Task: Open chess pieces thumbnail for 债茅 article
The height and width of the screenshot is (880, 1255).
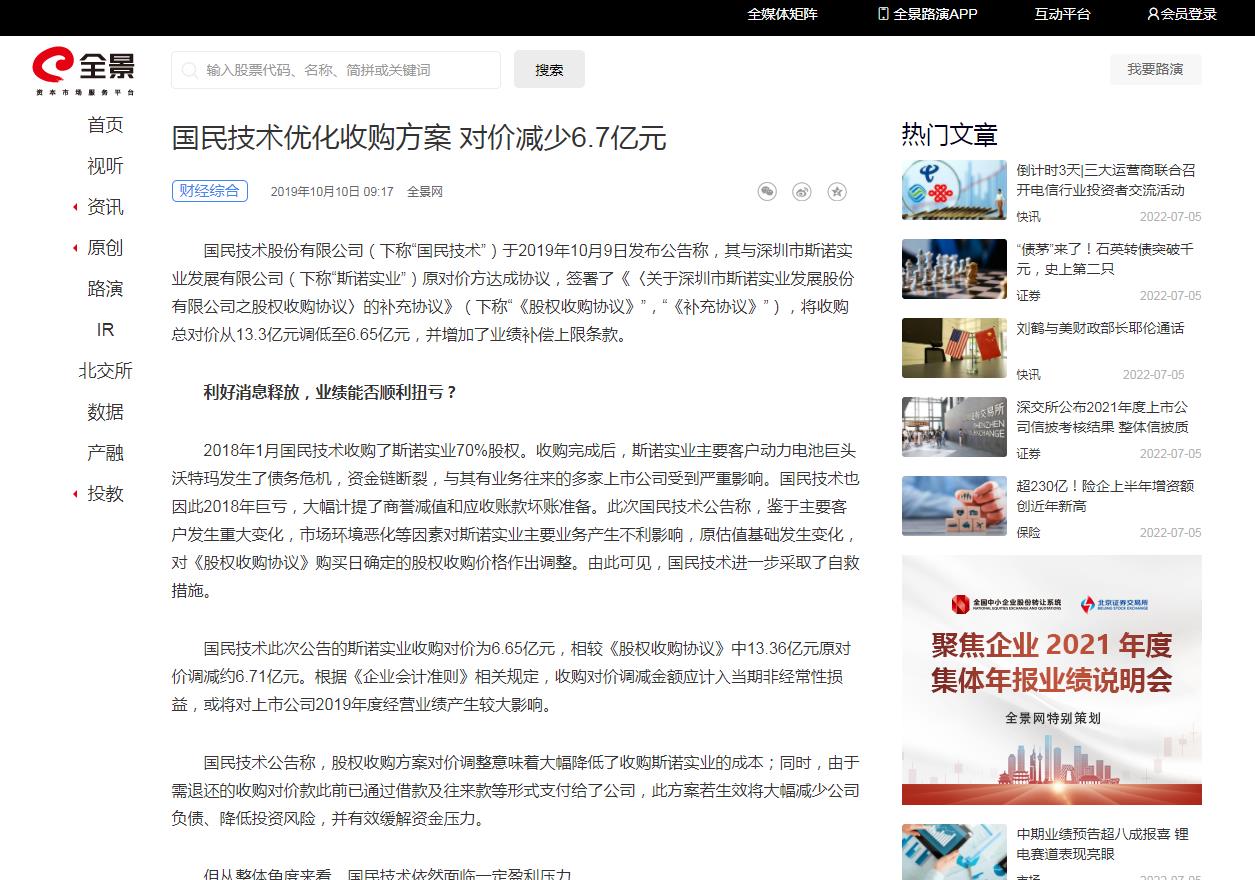Action: click(954, 269)
